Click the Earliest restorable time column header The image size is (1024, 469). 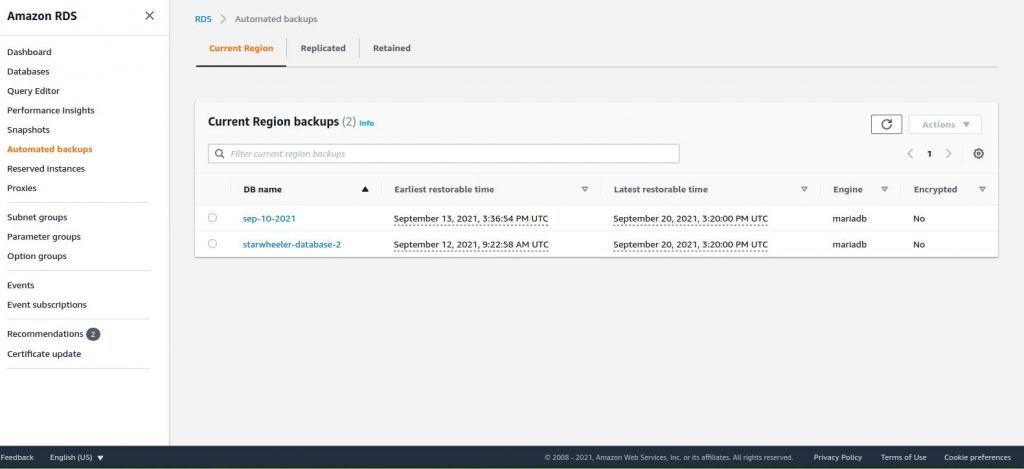click(444, 189)
